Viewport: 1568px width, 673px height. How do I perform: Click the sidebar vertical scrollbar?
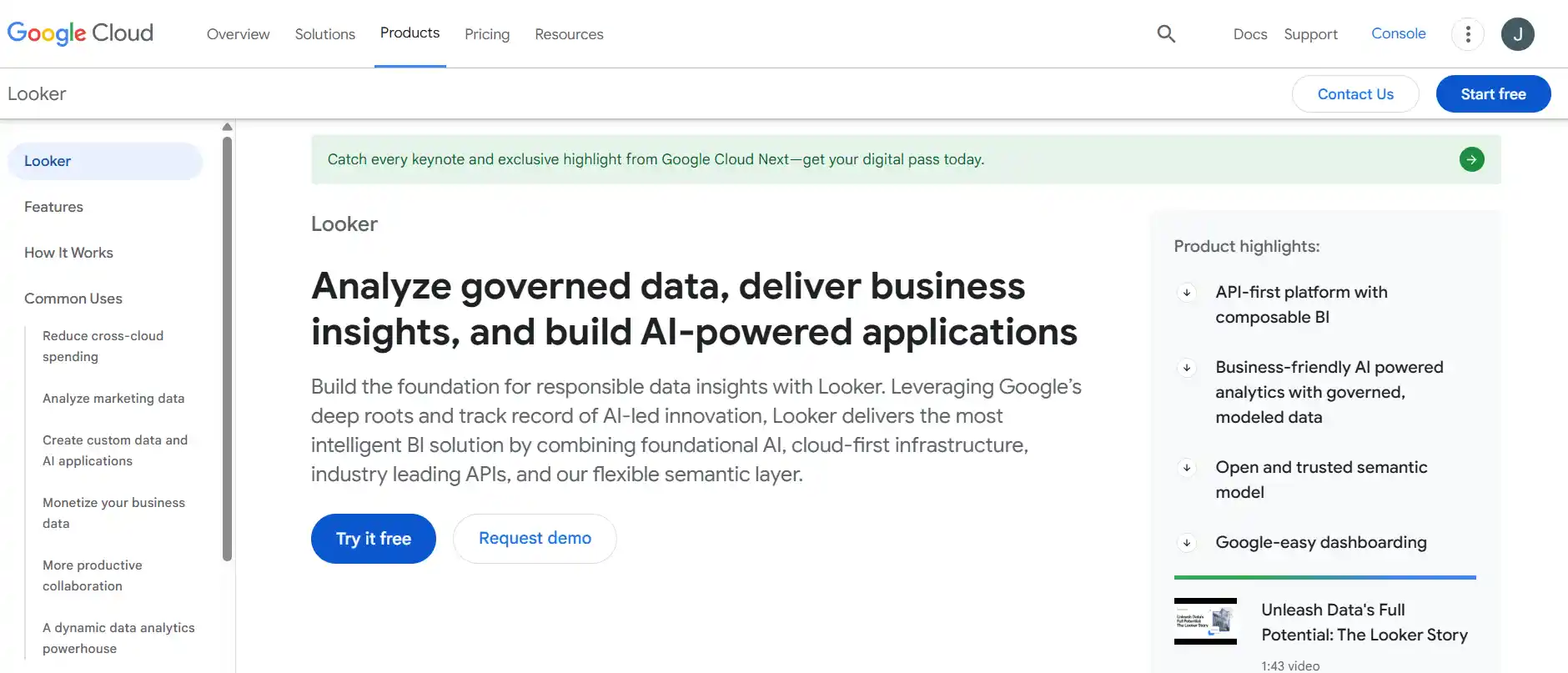(x=227, y=349)
